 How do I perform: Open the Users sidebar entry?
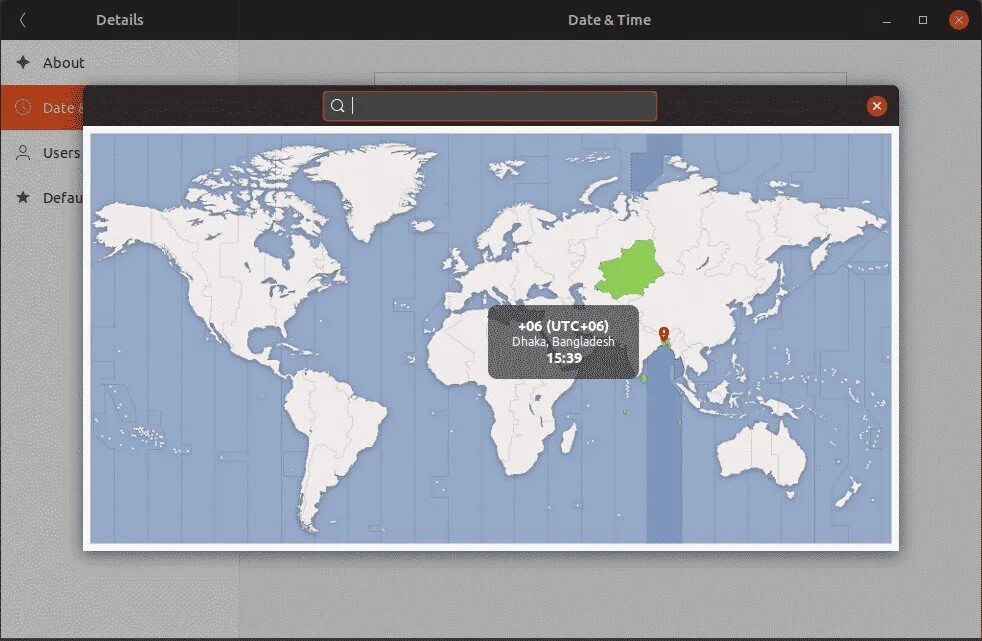41,153
